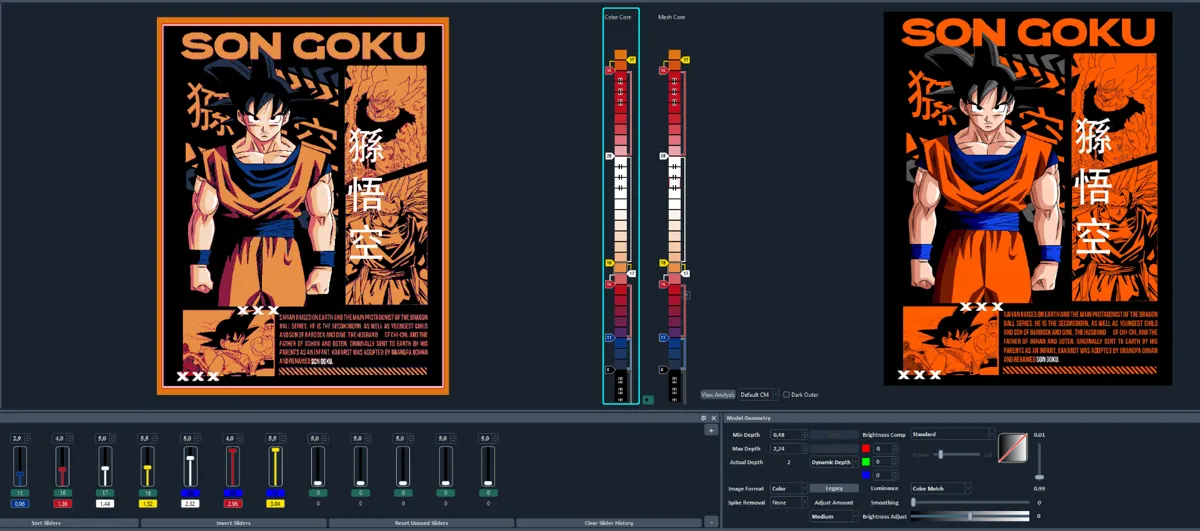Image resolution: width=1200 pixels, height=531 pixels.
Task: Click the orange top swatch in Color Core
Action: pos(620,55)
